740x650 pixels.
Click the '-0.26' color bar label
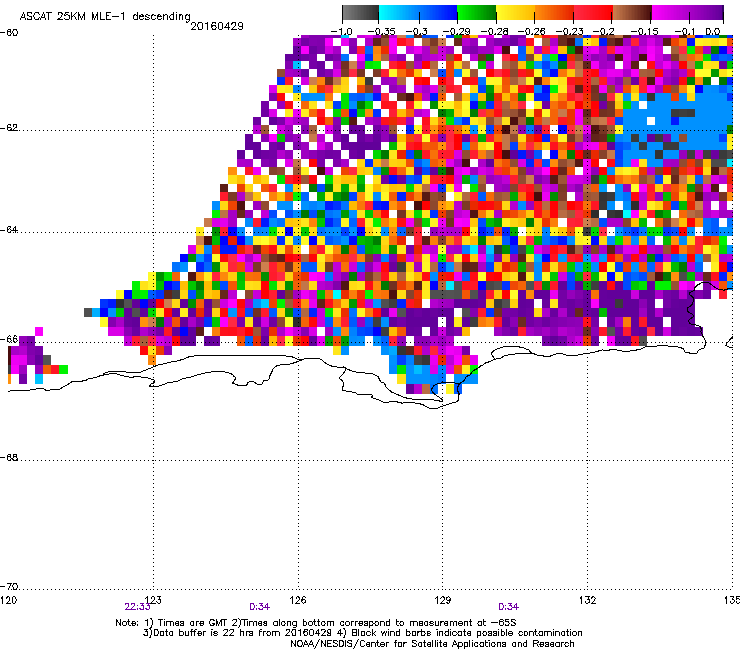pos(532,32)
